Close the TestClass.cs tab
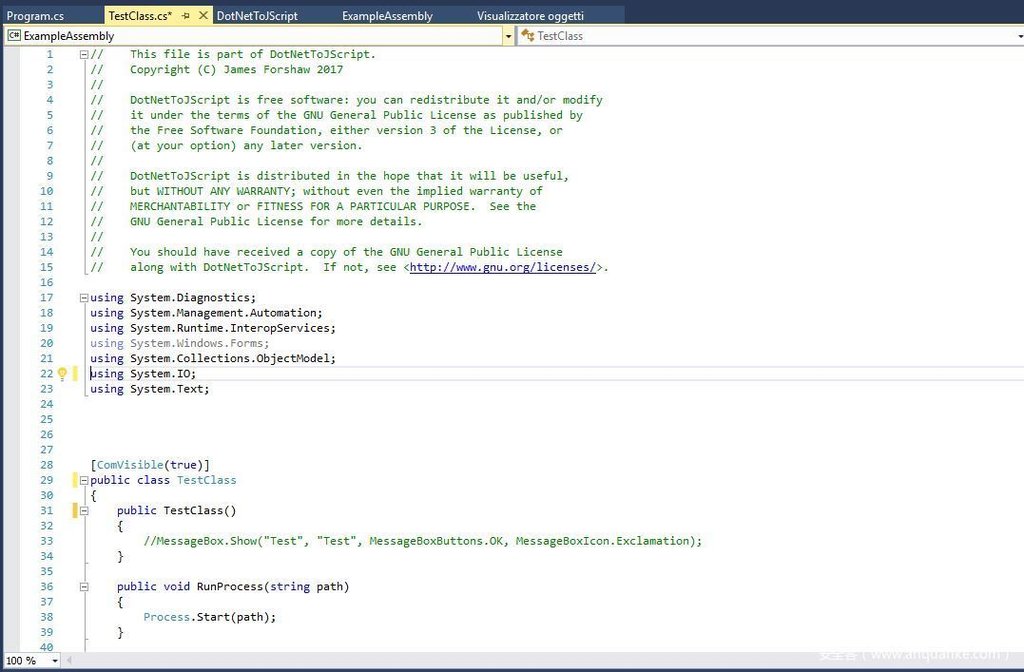1024x672 pixels. coord(204,16)
